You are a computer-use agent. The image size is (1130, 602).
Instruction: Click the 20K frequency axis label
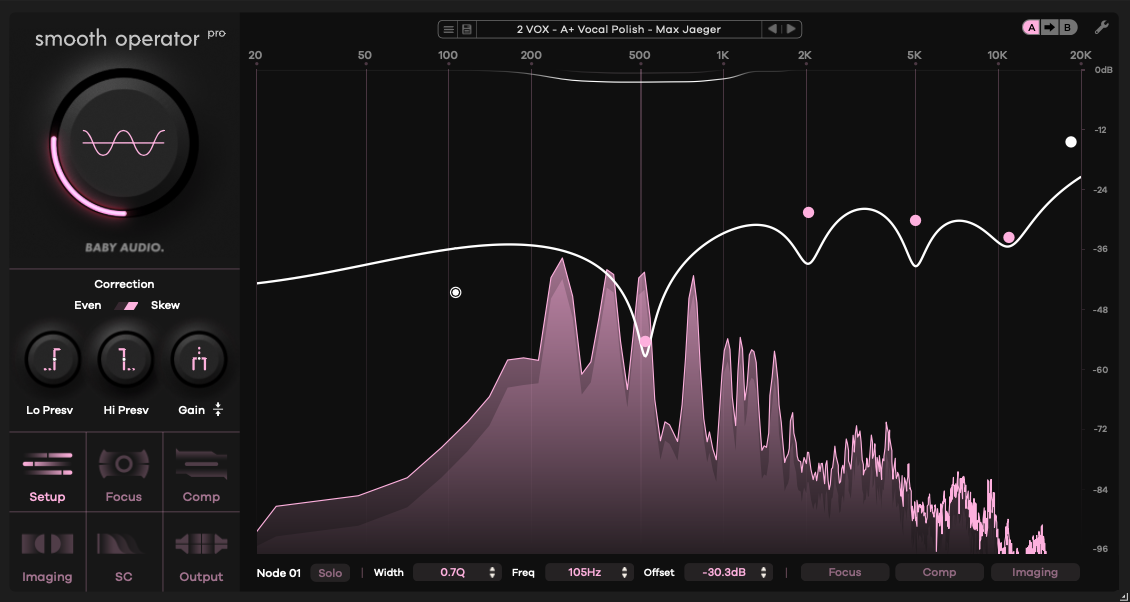pyautogui.click(x=1080, y=56)
